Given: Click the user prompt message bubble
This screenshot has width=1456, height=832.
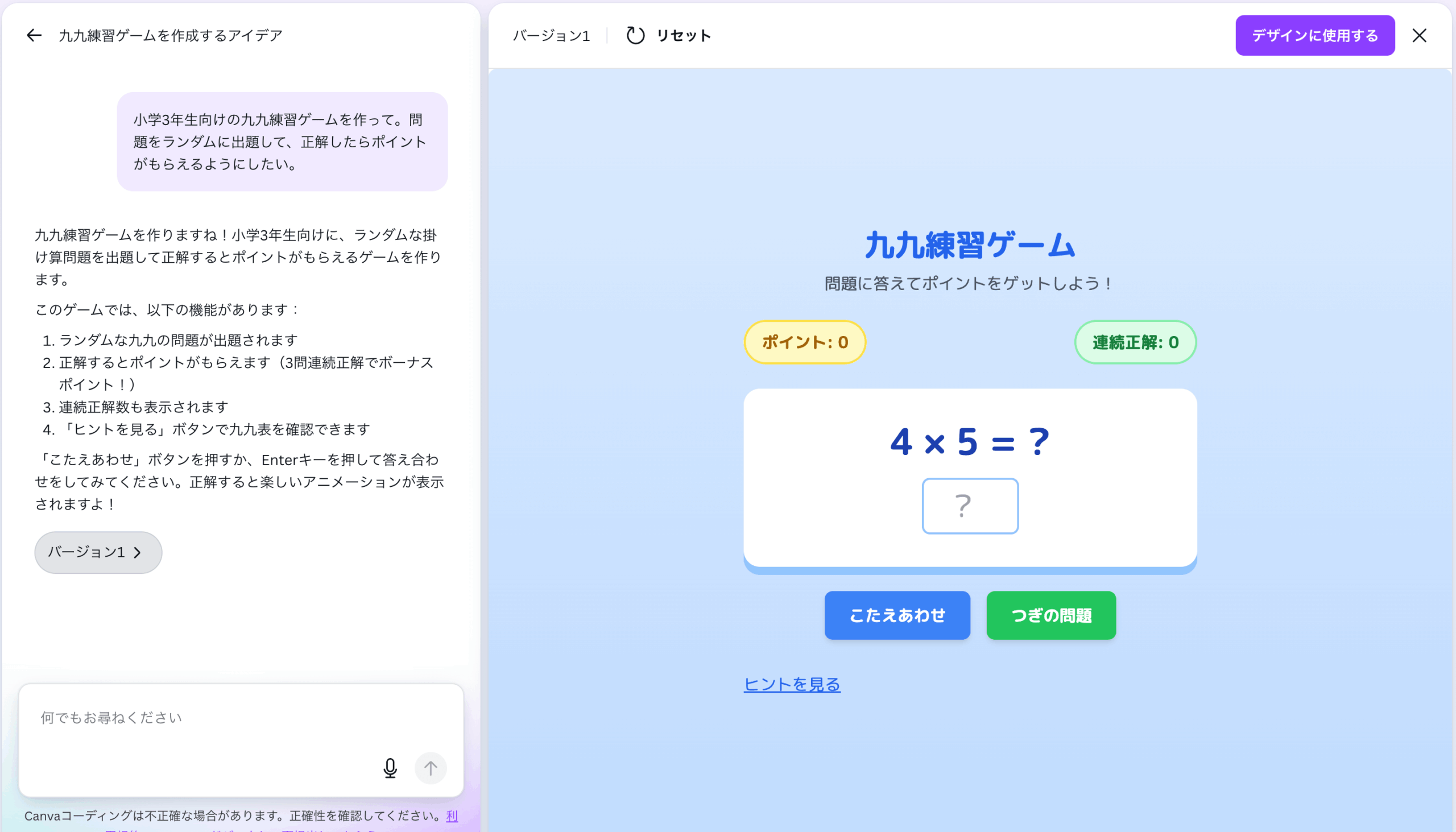Looking at the screenshot, I should 282,142.
